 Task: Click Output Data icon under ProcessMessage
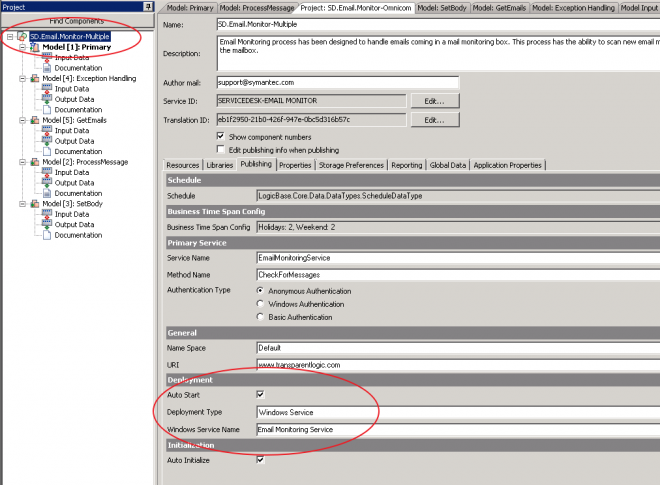click(47, 183)
